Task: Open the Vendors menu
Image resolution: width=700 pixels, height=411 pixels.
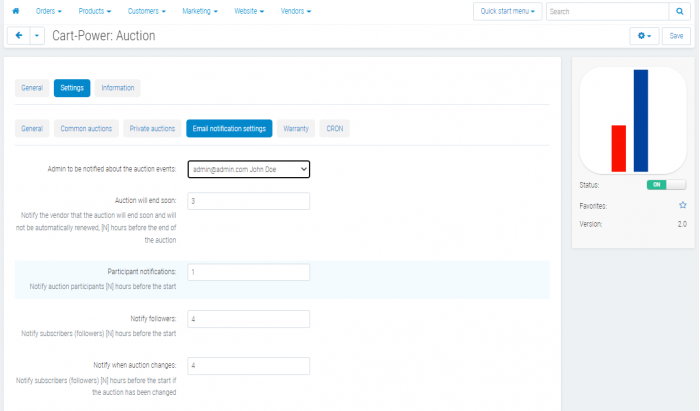Action: coord(296,11)
